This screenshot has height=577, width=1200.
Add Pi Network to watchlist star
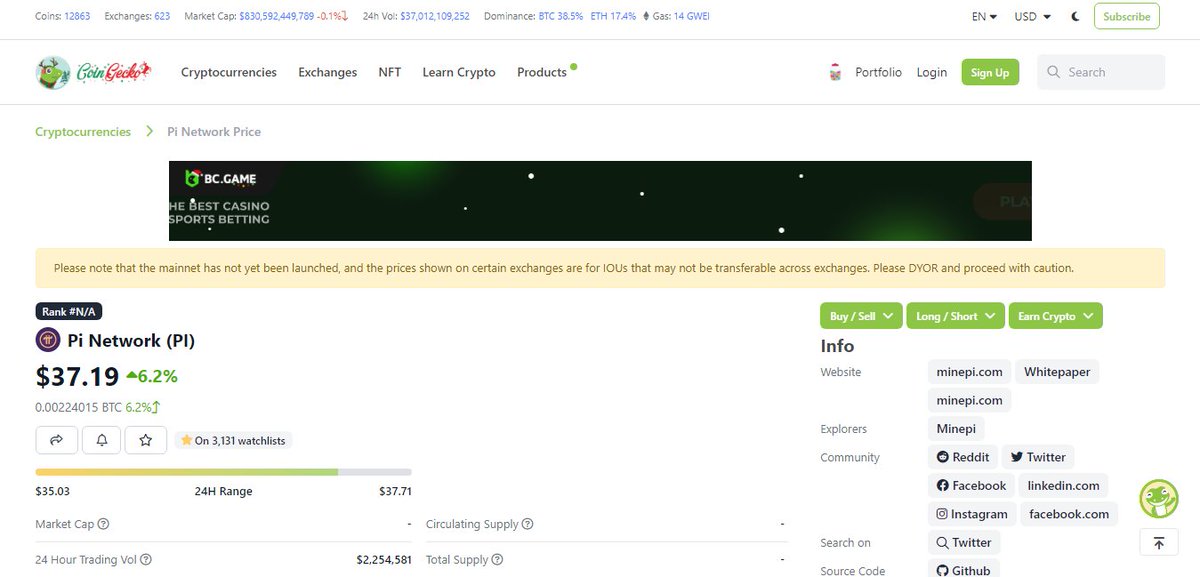tap(146, 440)
